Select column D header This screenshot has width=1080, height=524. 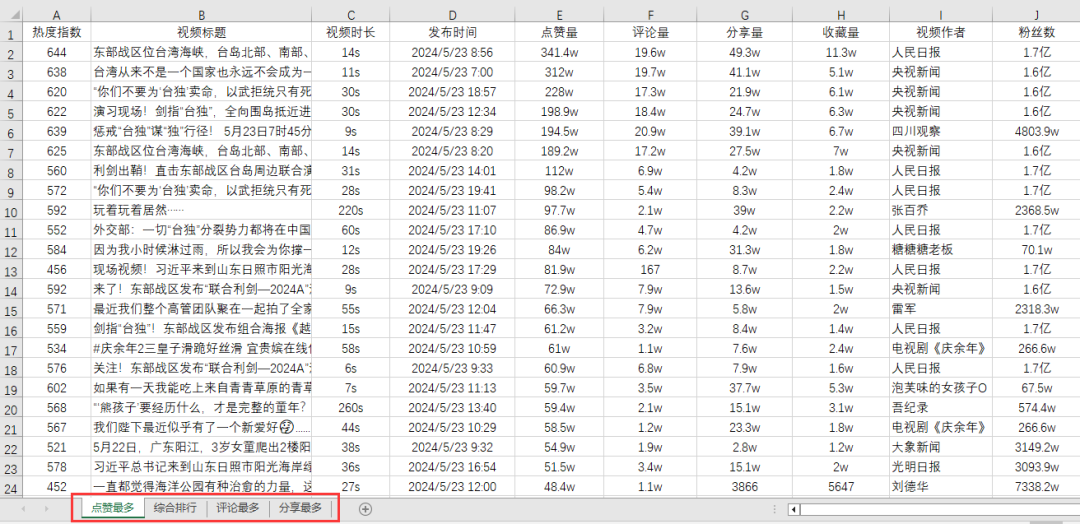452,14
